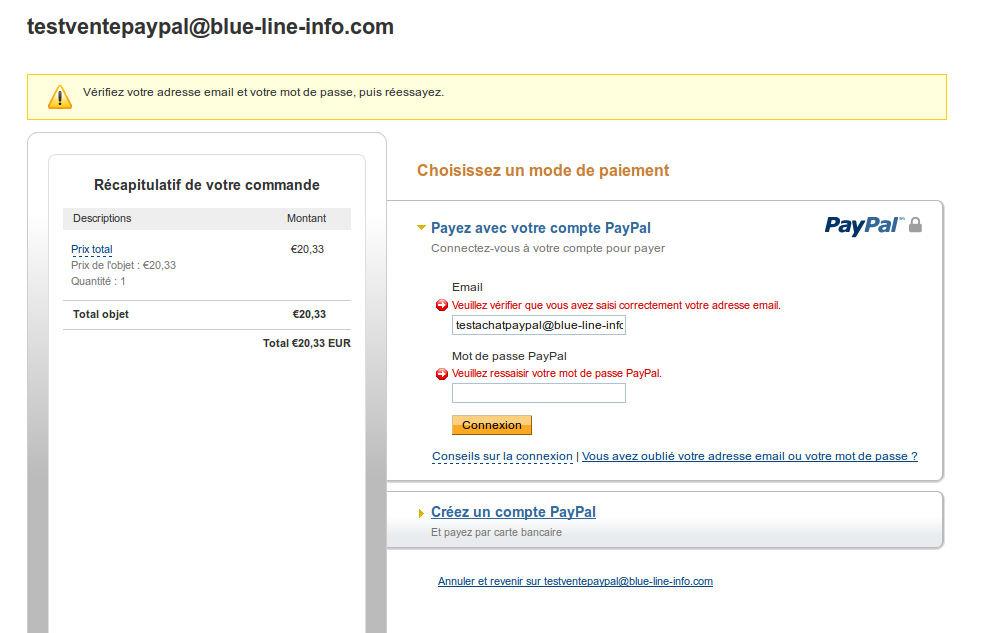Click the "Total €20,33 EUR" summary line
This screenshot has width=982, height=633.
click(x=306, y=343)
